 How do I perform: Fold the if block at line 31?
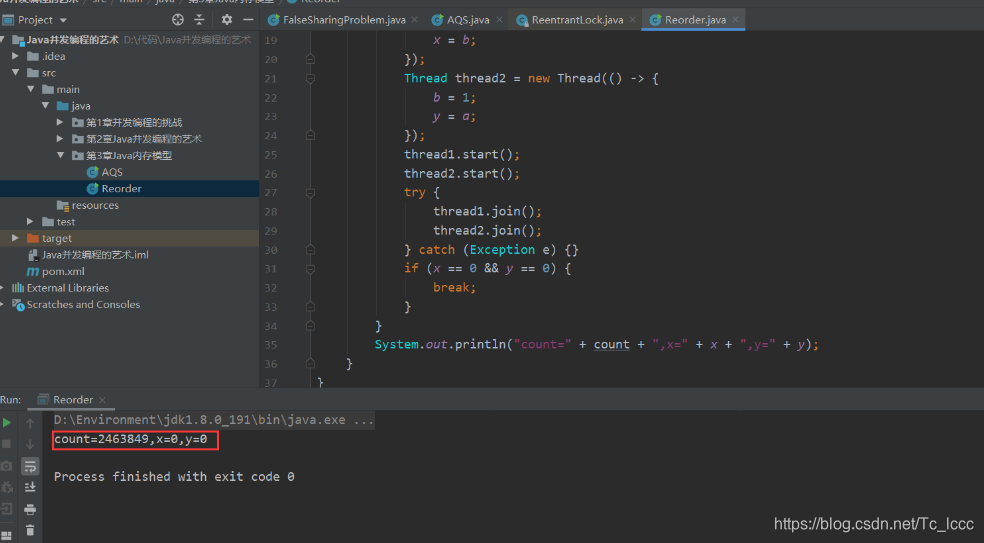[310, 269]
